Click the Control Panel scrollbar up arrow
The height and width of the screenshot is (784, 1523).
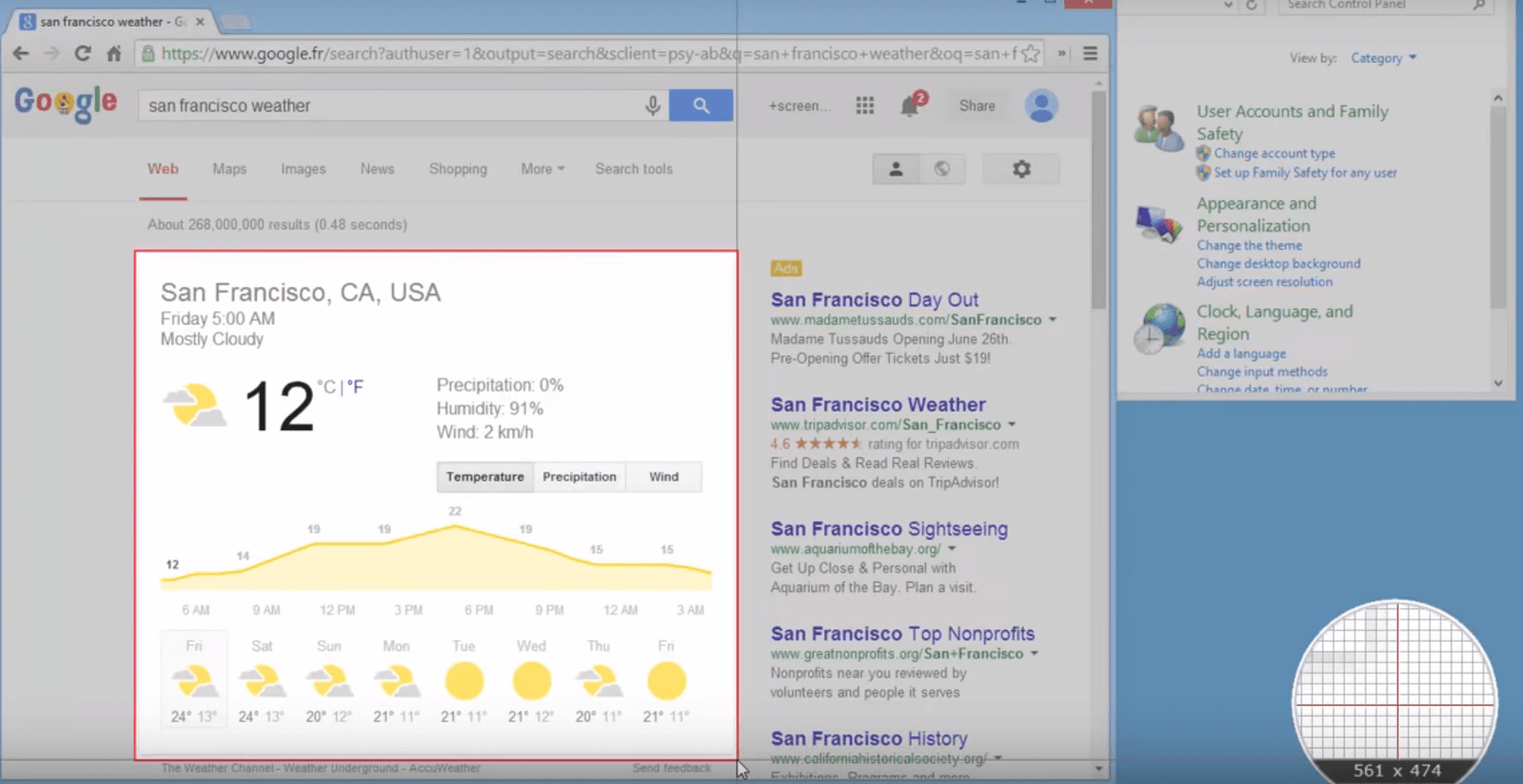[x=1498, y=98]
